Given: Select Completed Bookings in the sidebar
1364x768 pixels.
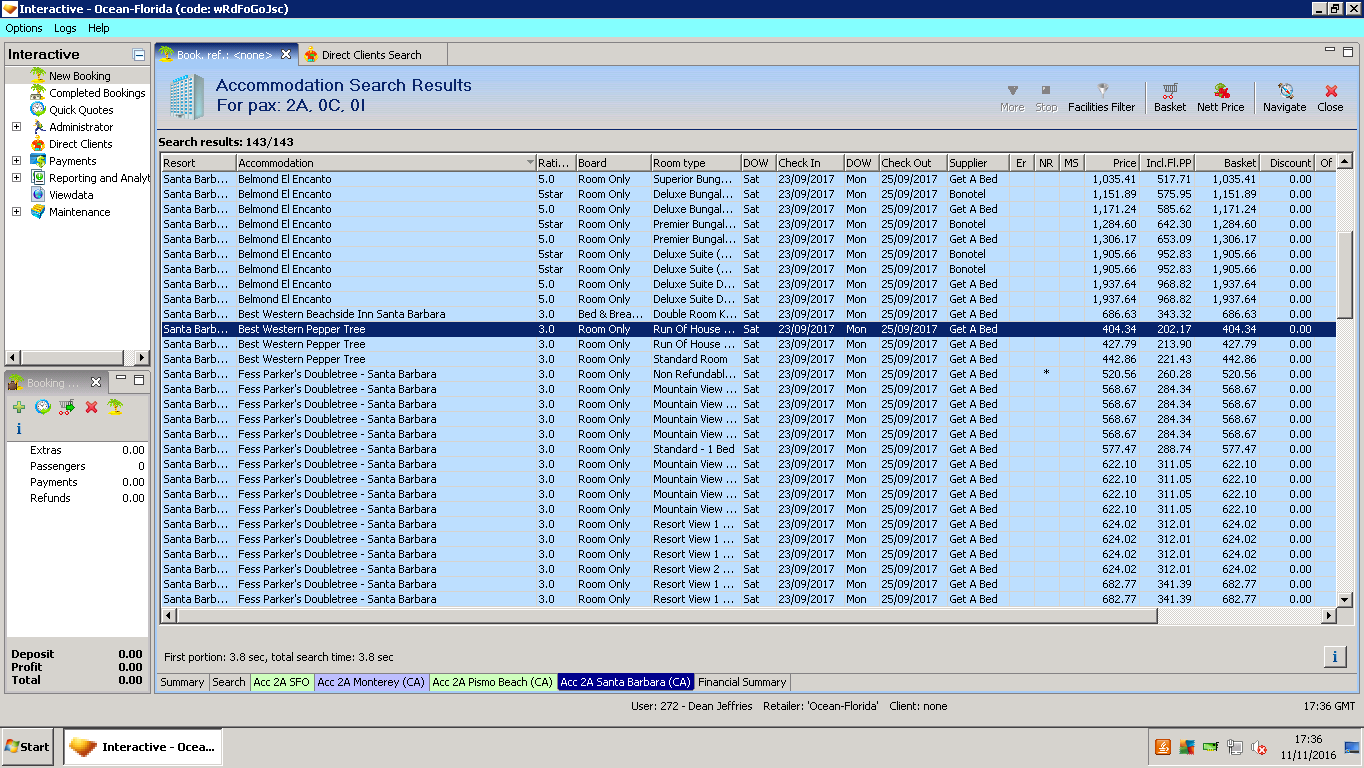Looking at the screenshot, I should [97, 93].
